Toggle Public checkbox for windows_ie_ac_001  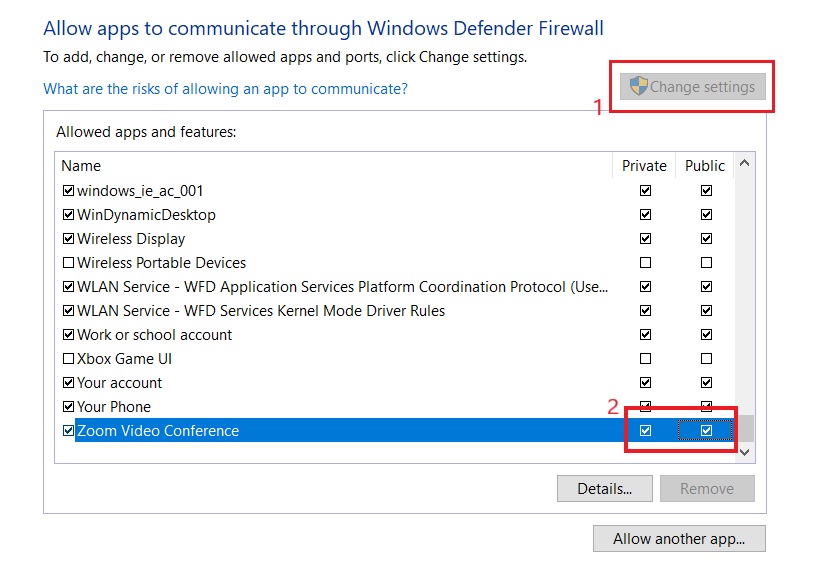[706, 190]
